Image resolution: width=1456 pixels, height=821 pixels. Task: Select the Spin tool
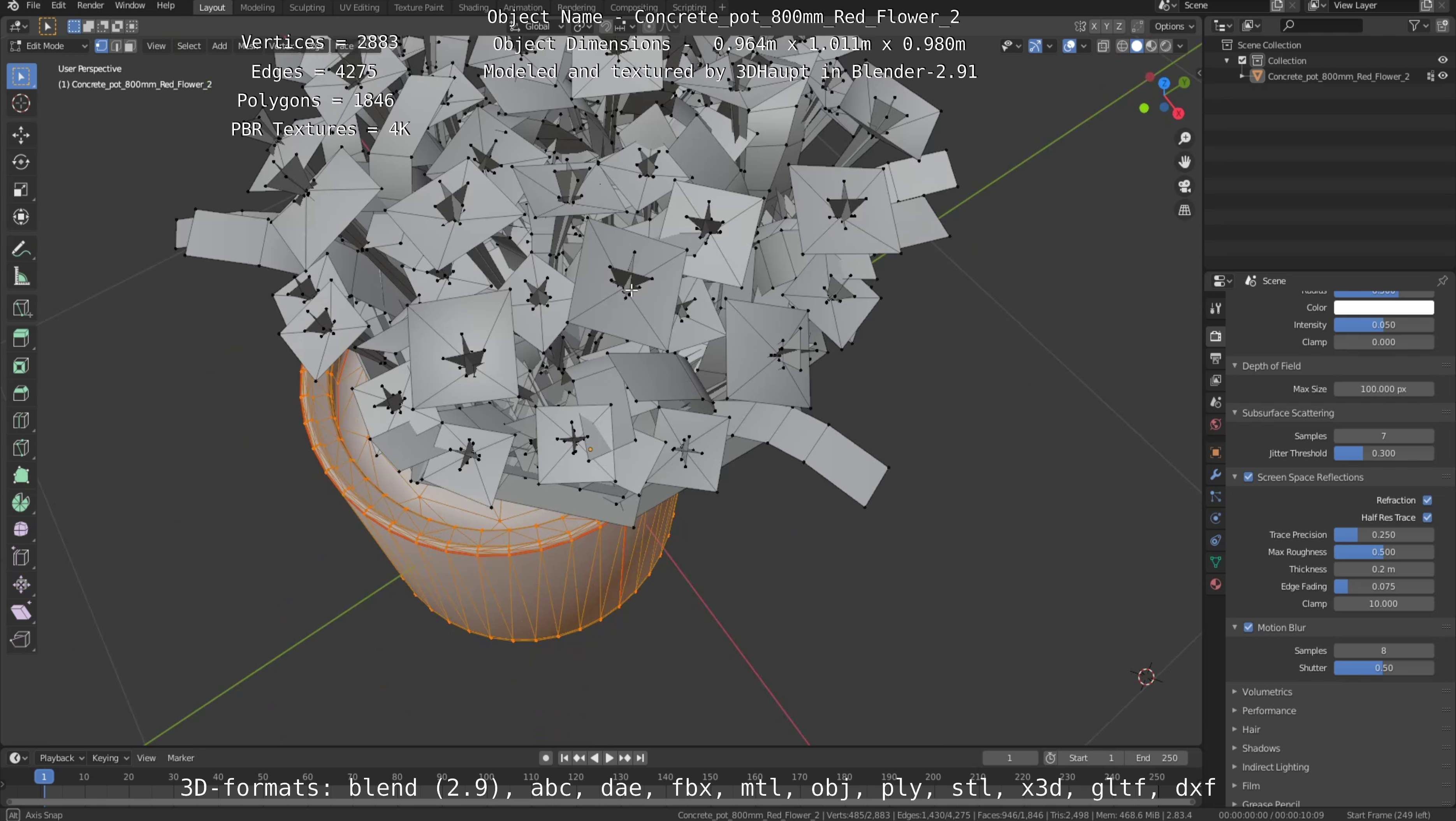coord(21,502)
